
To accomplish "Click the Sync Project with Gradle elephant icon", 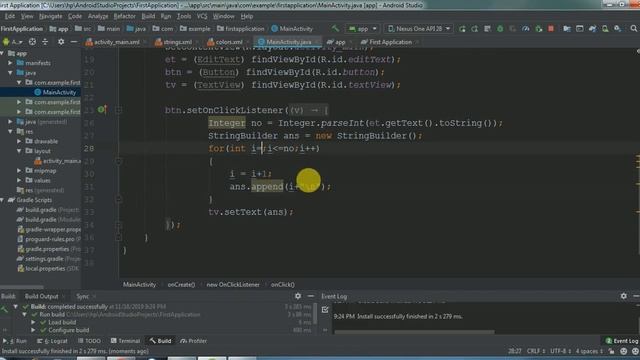I will [x=592, y=29].
